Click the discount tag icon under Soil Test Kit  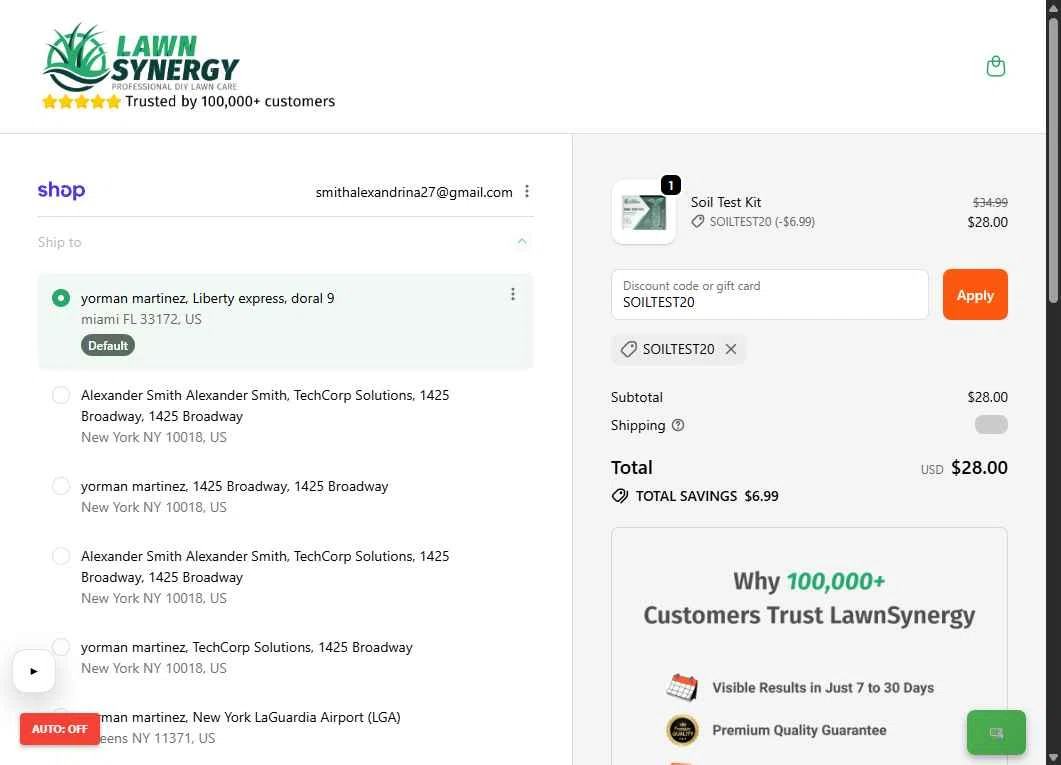[698, 221]
